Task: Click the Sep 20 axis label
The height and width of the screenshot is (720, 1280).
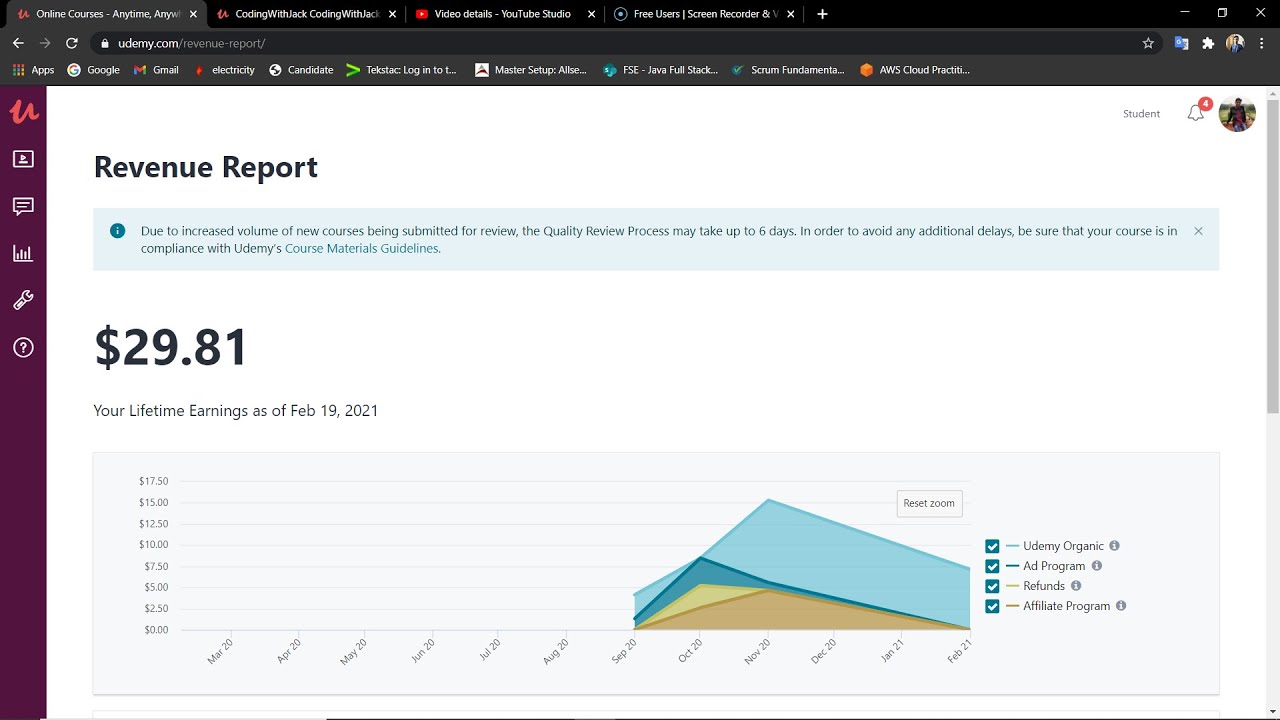Action: (x=623, y=652)
